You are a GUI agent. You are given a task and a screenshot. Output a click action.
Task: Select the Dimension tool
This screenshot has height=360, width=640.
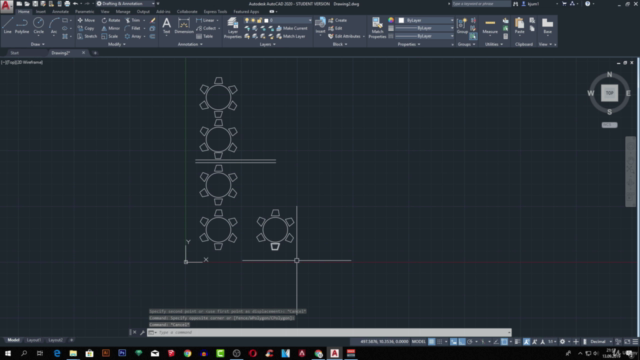tap(184, 25)
